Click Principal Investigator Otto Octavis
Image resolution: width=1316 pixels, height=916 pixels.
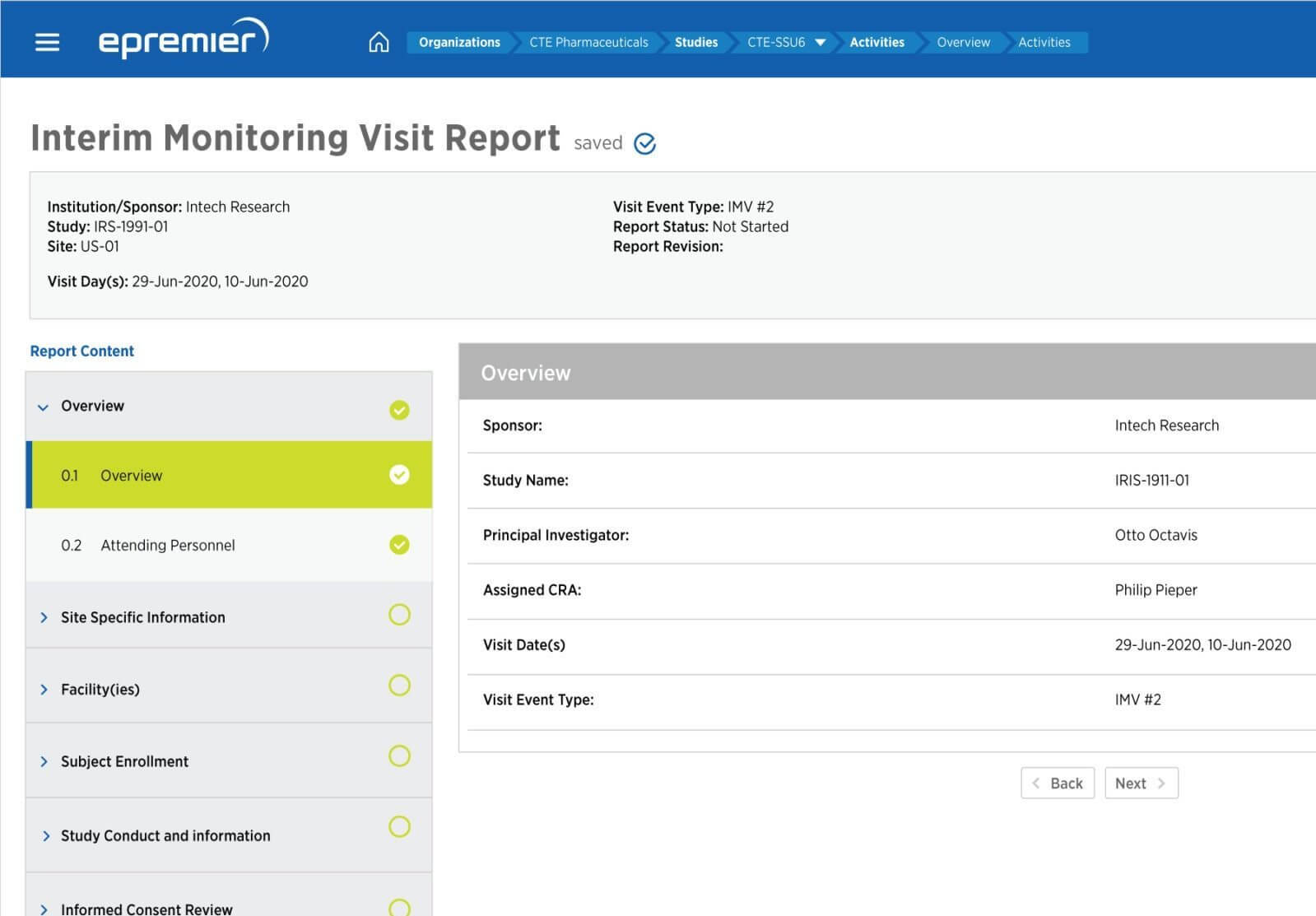pos(1156,535)
